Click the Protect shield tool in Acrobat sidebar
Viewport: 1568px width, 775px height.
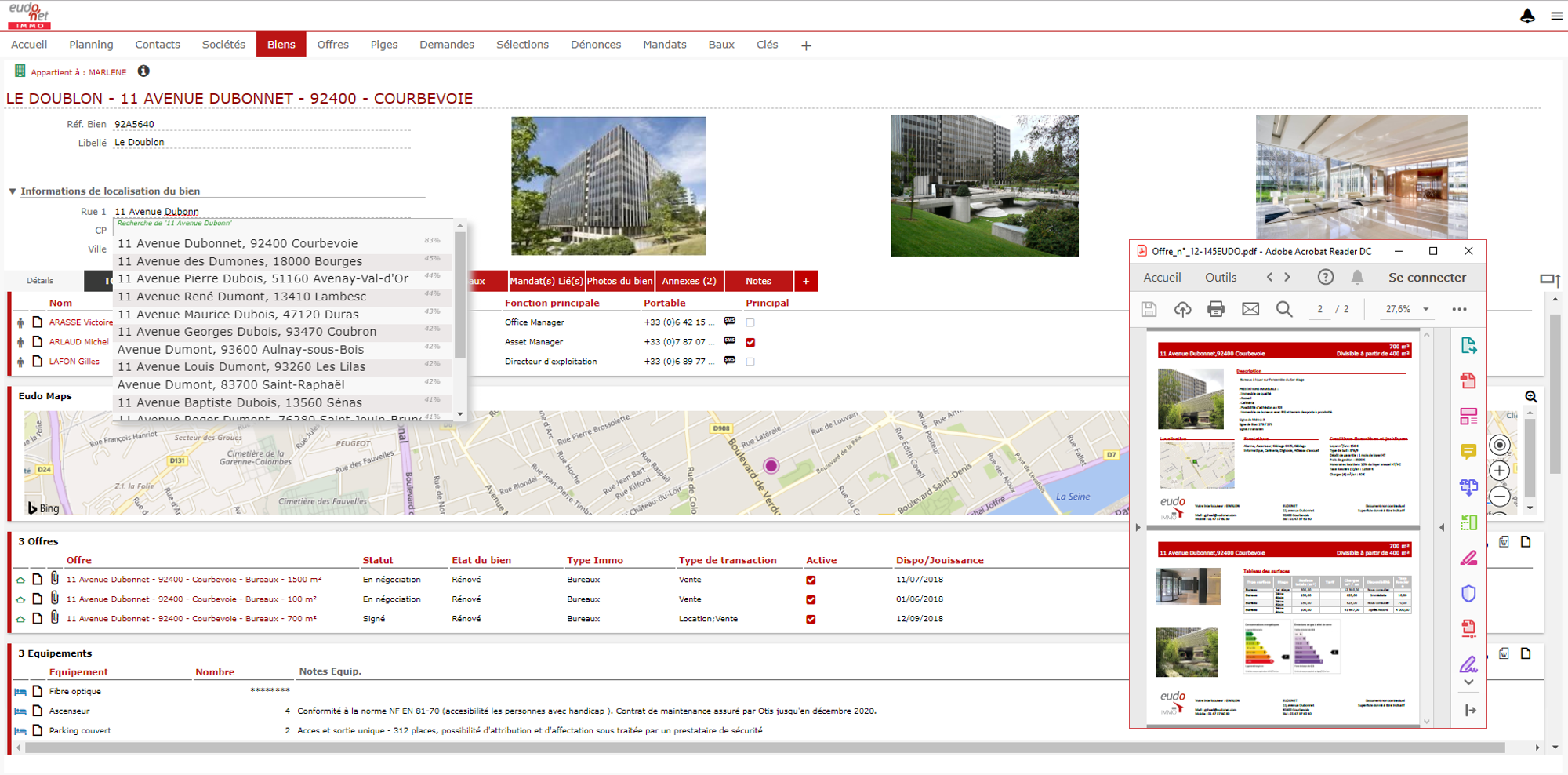click(1468, 594)
